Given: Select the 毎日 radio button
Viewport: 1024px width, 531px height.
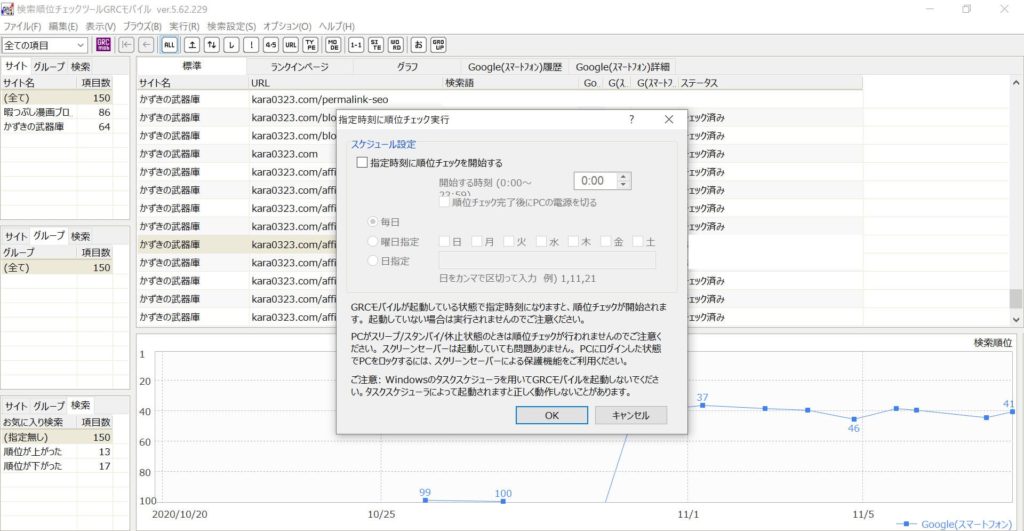Looking at the screenshot, I should pyautogui.click(x=373, y=222).
